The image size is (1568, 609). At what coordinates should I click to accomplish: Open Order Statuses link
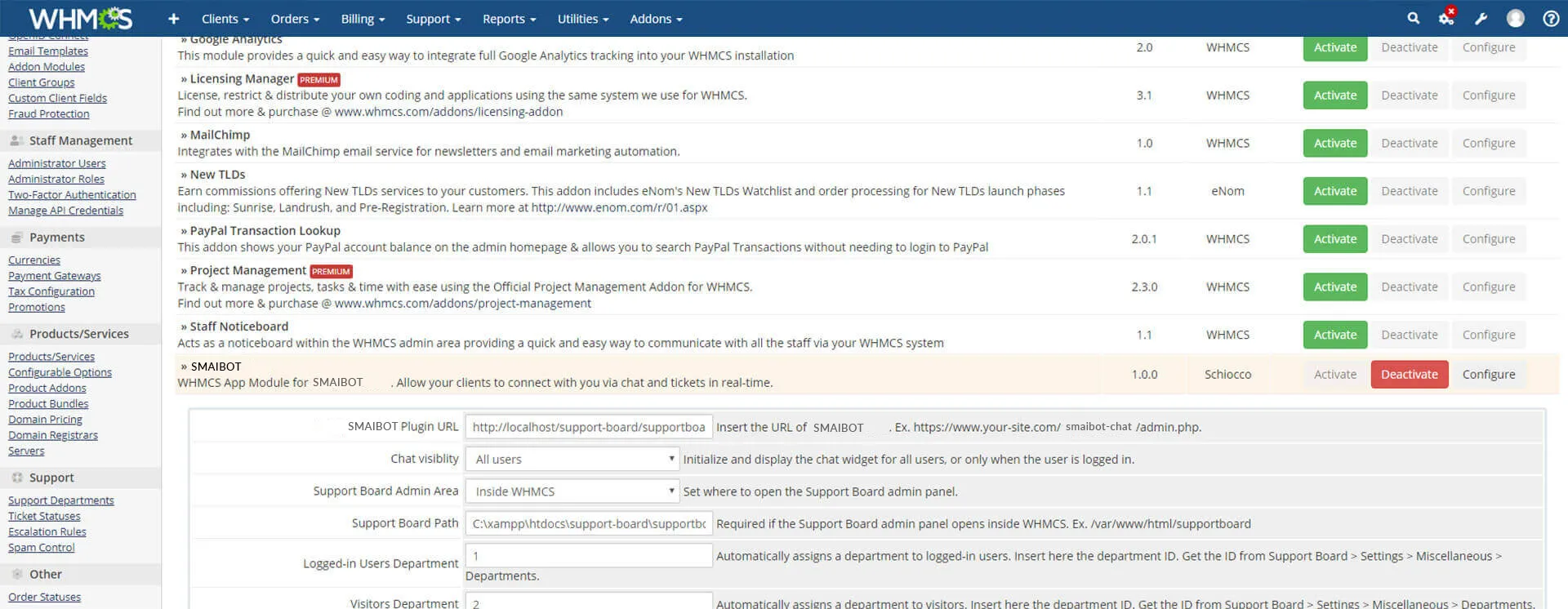click(44, 597)
